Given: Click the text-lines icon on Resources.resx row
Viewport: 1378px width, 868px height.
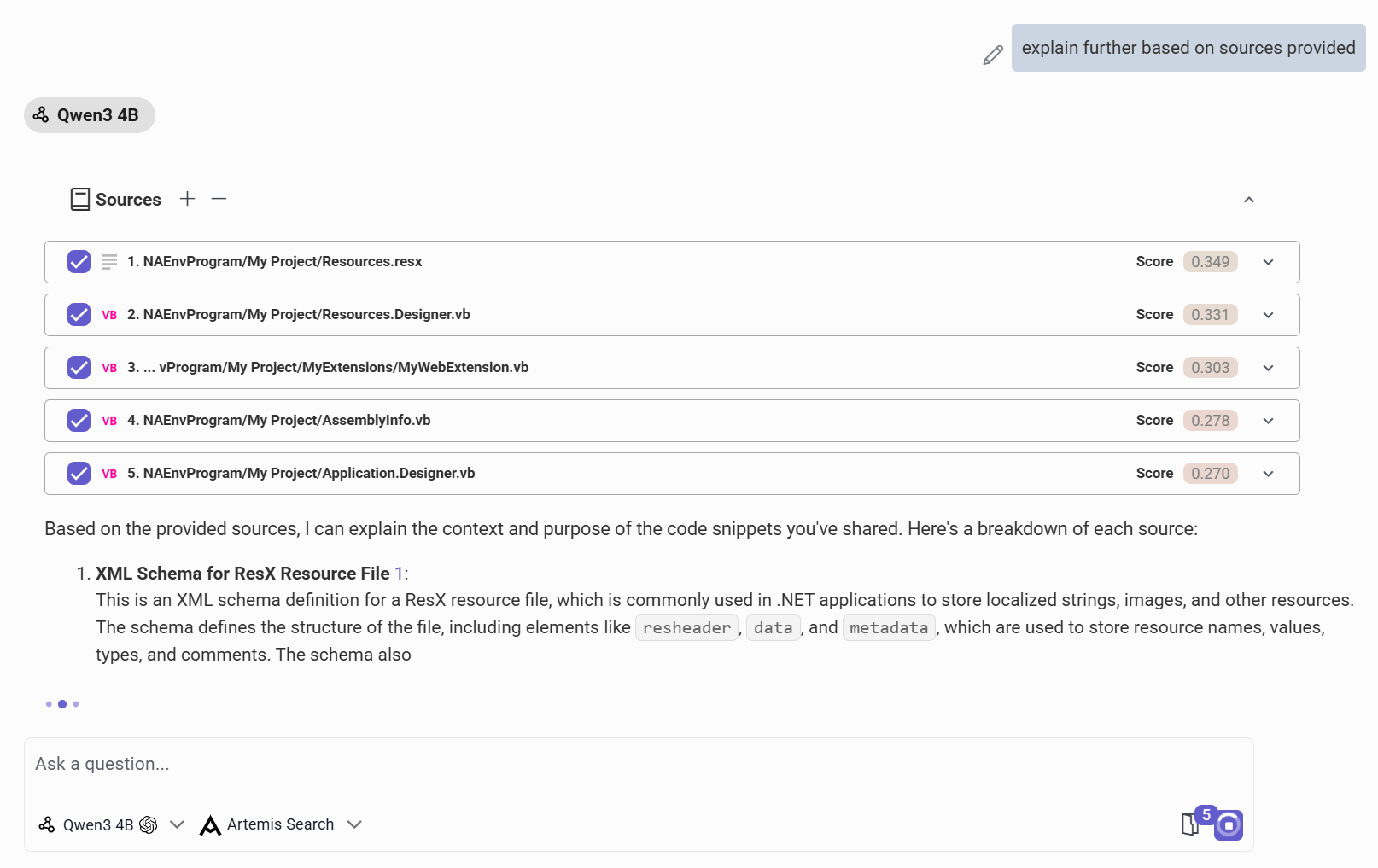Looking at the screenshot, I should click(x=108, y=262).
